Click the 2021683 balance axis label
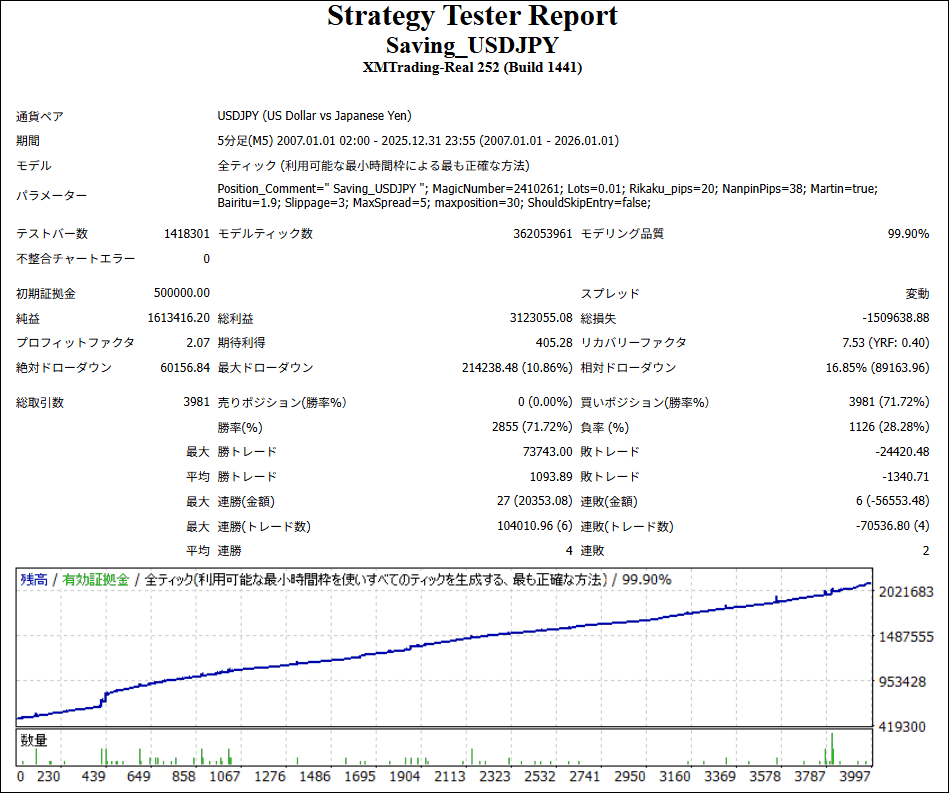 (x=906, y=592)
